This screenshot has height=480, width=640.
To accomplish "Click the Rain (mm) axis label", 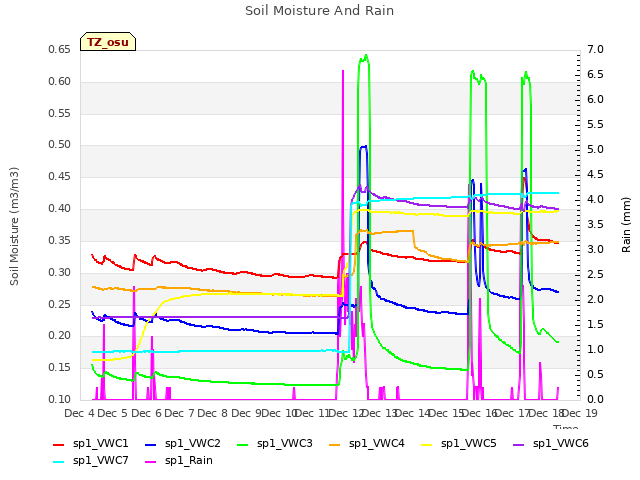I will click(x=626, y=225).
